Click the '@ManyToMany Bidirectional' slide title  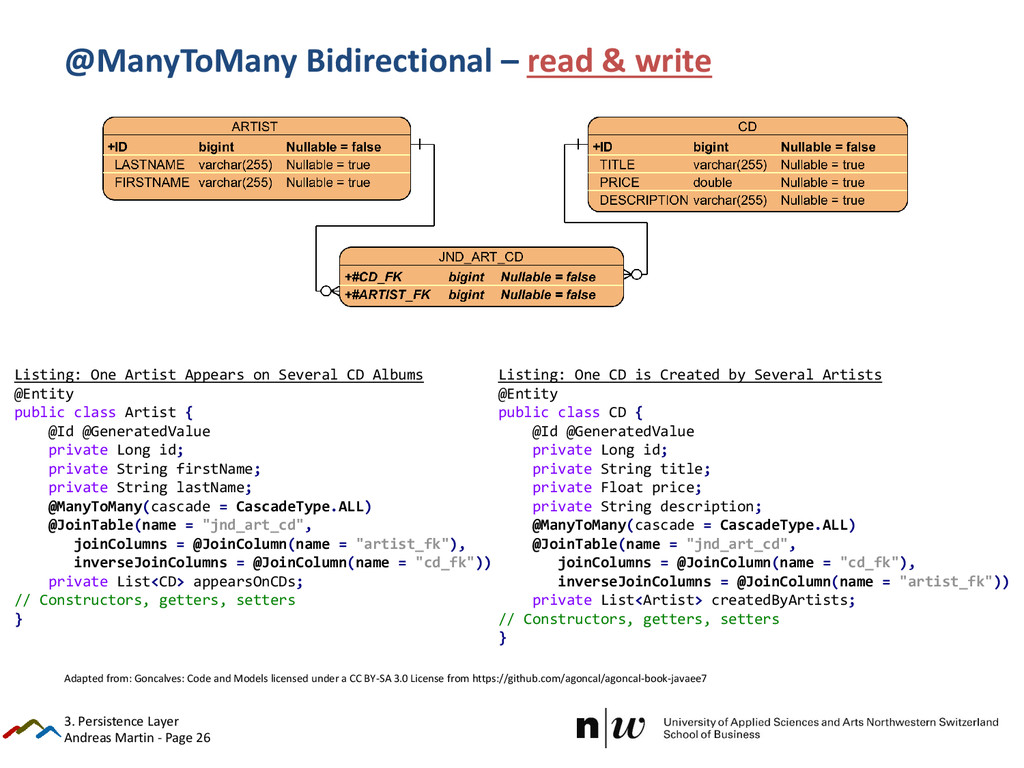click(278, 61)
